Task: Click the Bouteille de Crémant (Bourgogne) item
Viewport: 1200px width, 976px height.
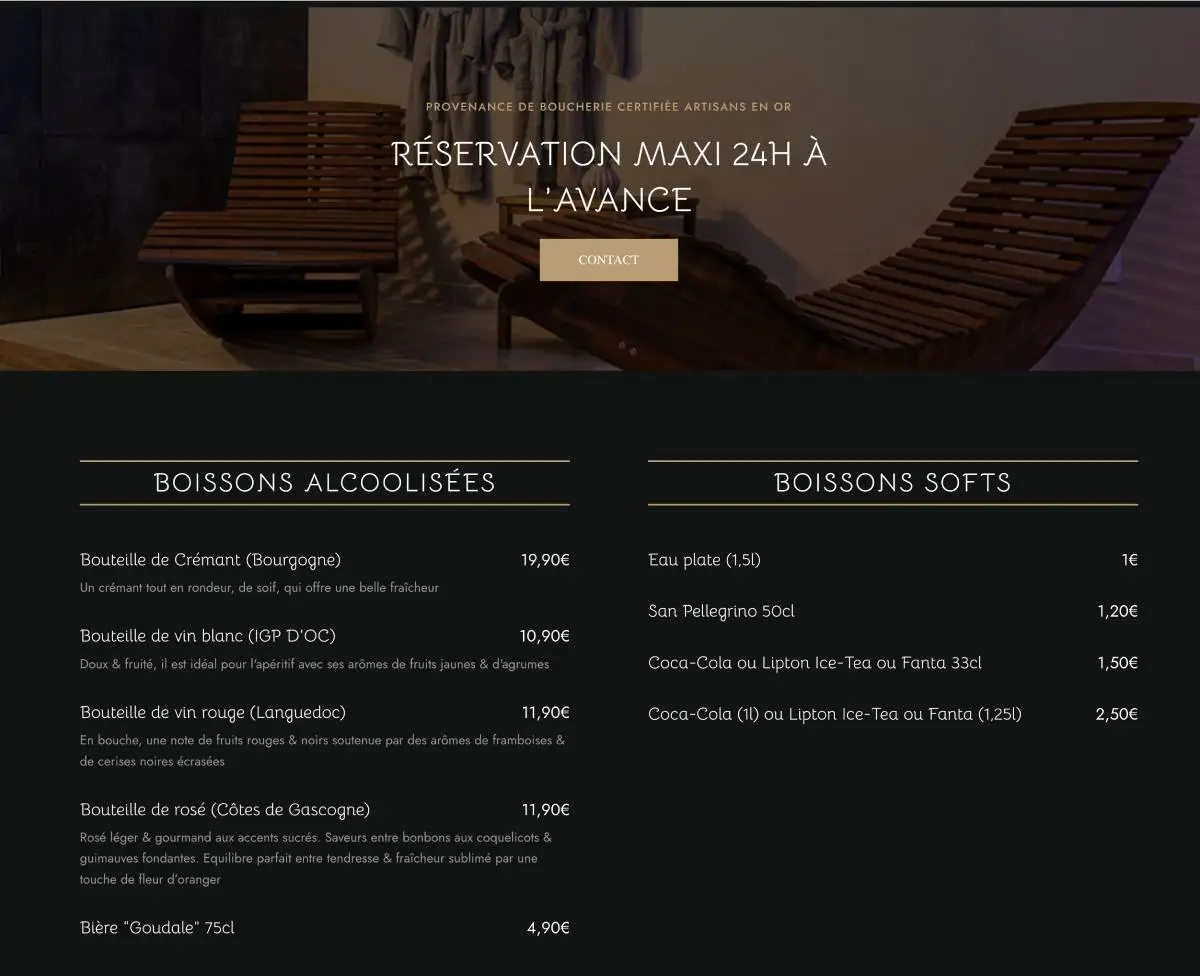Action: 210,560
